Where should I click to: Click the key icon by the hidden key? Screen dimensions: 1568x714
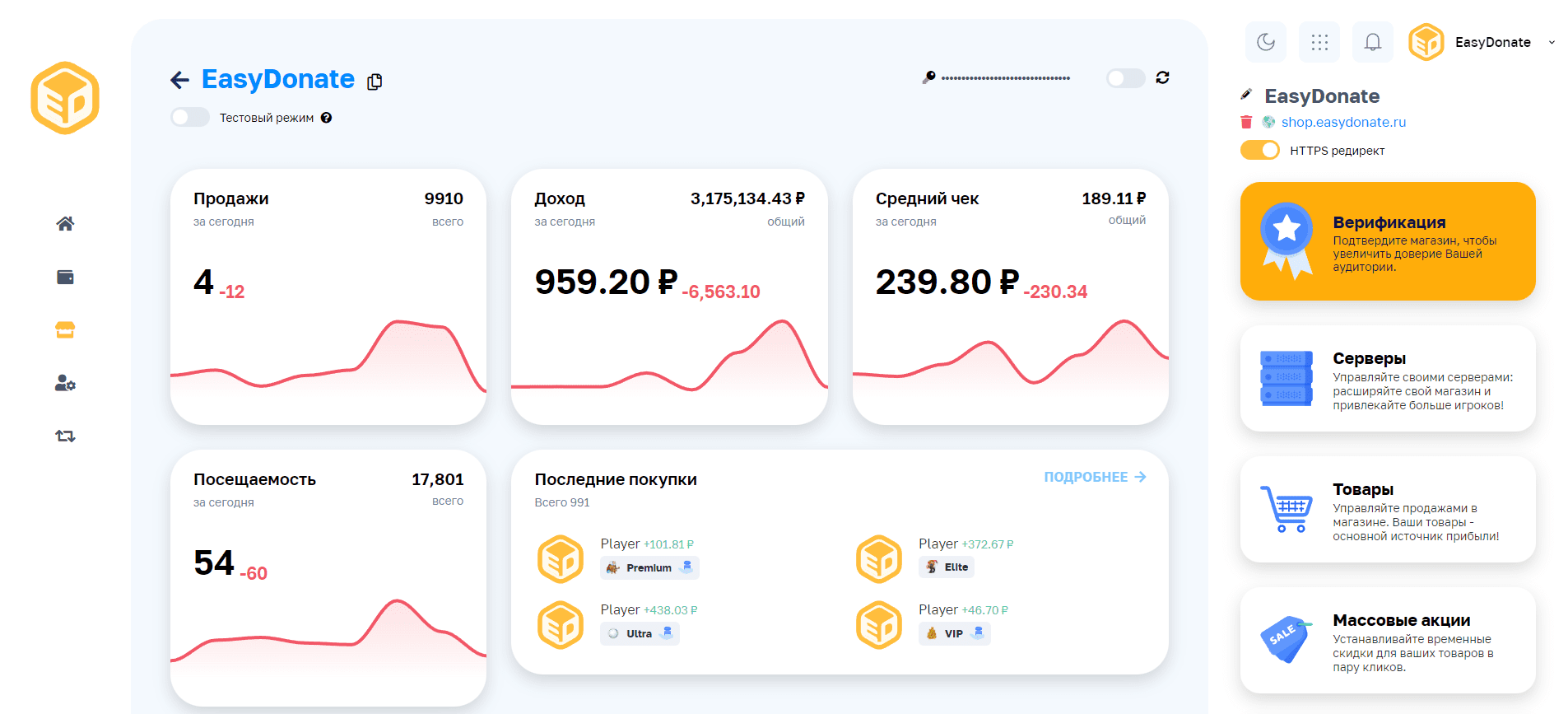click(x=928, y=77)
